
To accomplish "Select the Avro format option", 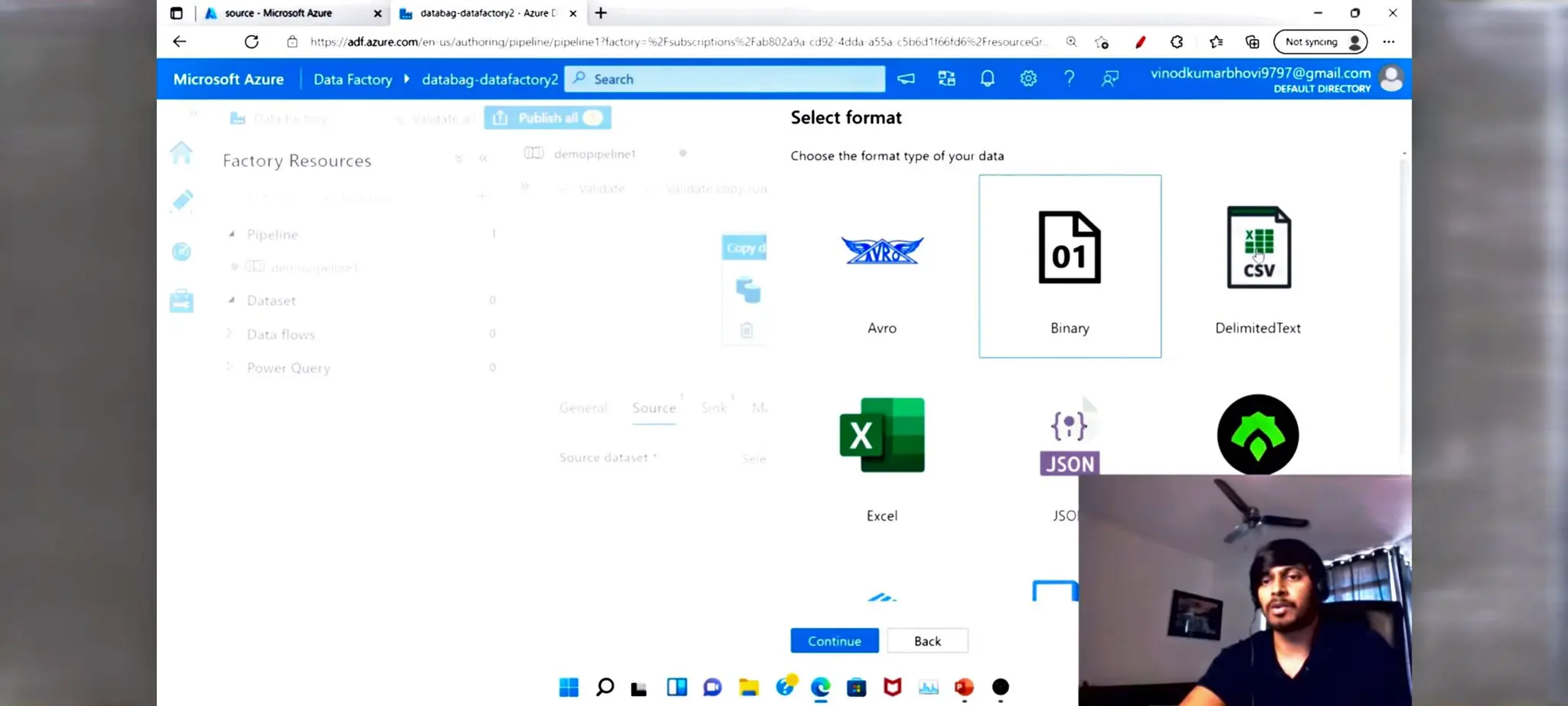I will [882, 266].
